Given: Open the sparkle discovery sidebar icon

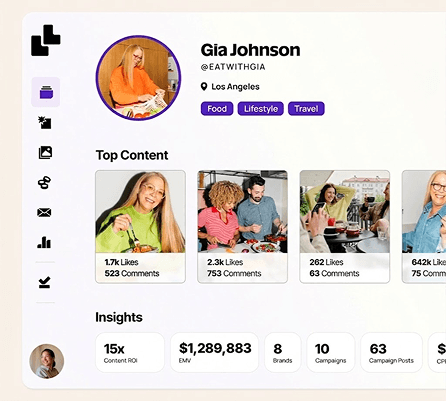Looking at the screenshot, I should click(x=45, y=122).
